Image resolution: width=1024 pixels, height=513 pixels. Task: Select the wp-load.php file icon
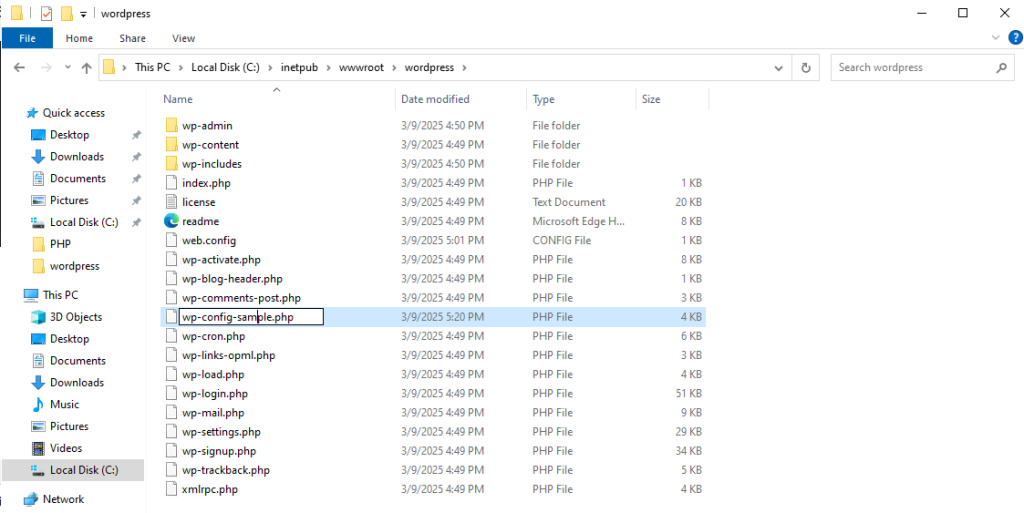(171, 375)
